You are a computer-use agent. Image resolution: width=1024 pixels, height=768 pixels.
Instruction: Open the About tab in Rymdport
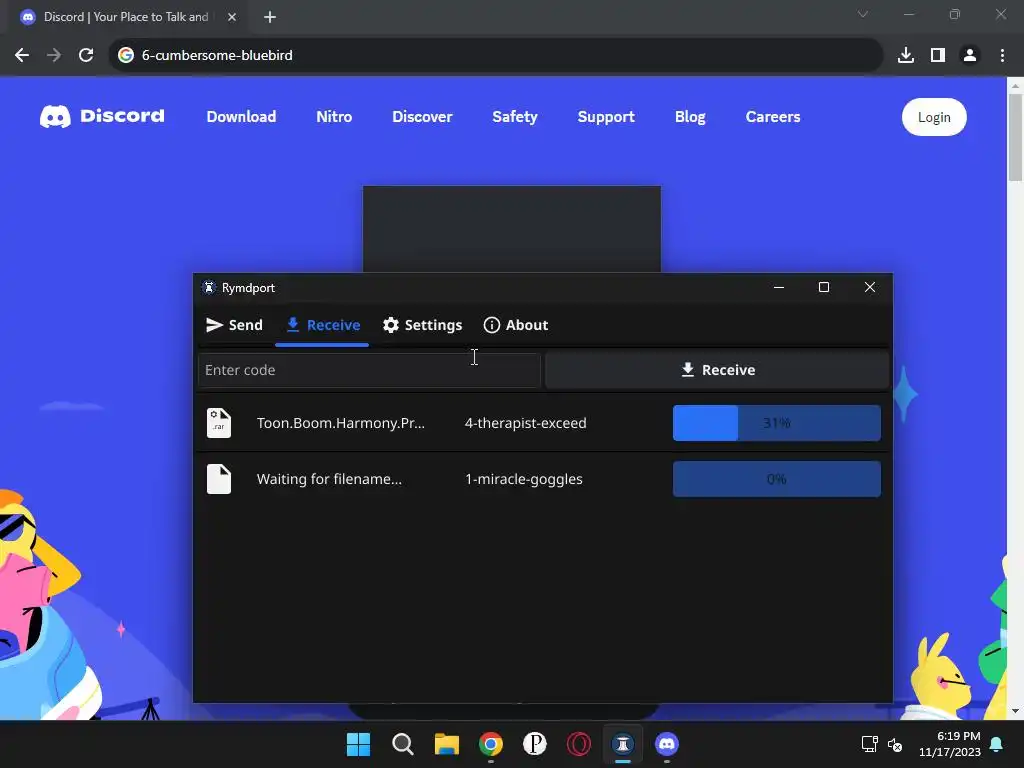point(515,325)
